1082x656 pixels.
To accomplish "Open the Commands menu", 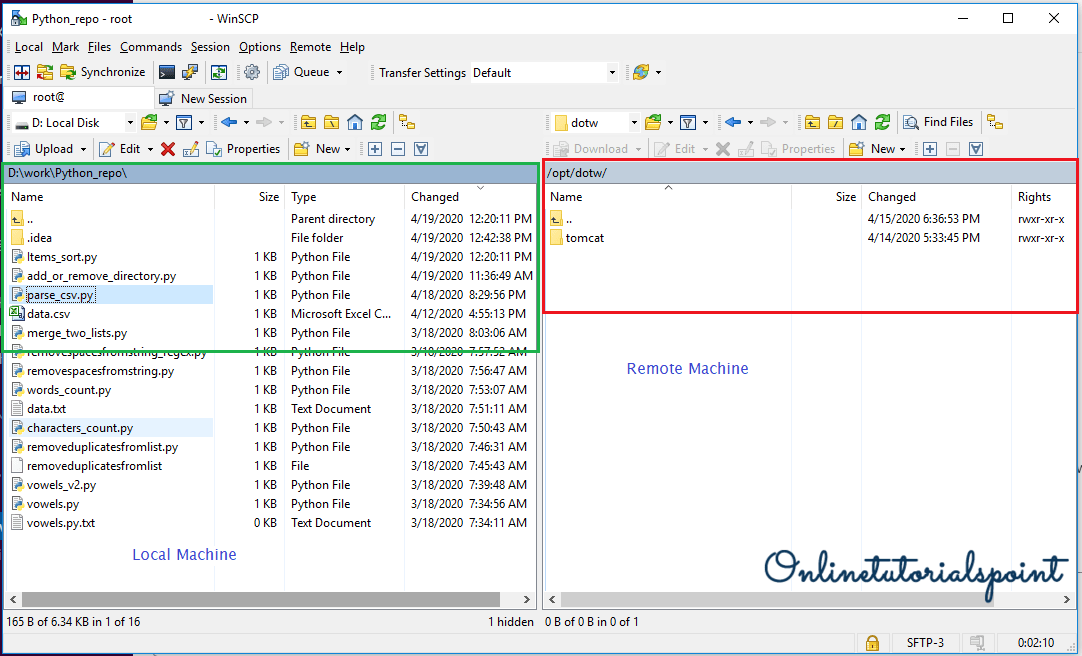I will (150, 47).
